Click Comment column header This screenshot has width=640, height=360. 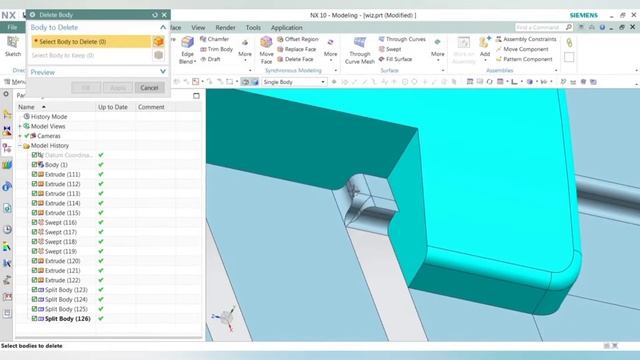tap(151, 107)
